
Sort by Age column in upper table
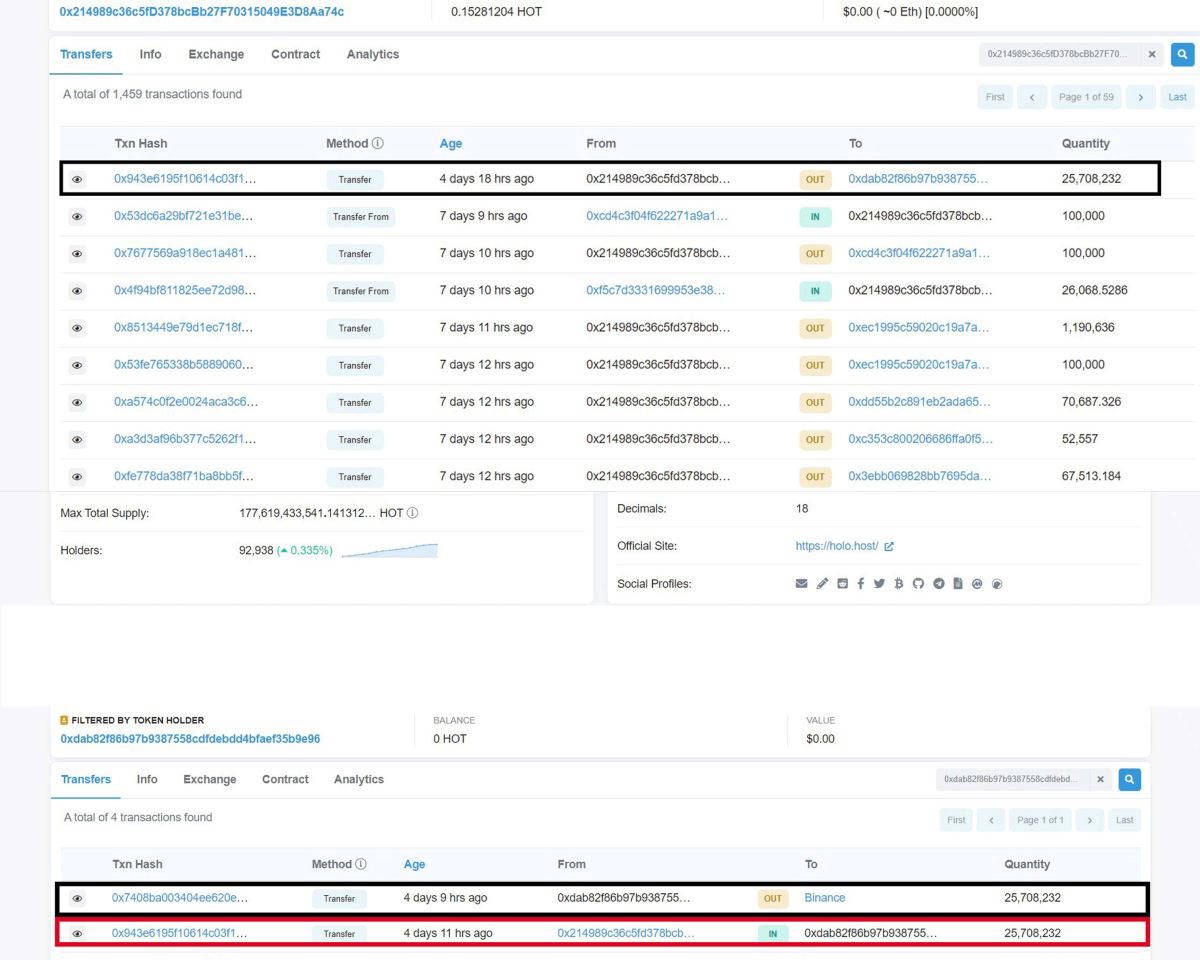[451, 144]
